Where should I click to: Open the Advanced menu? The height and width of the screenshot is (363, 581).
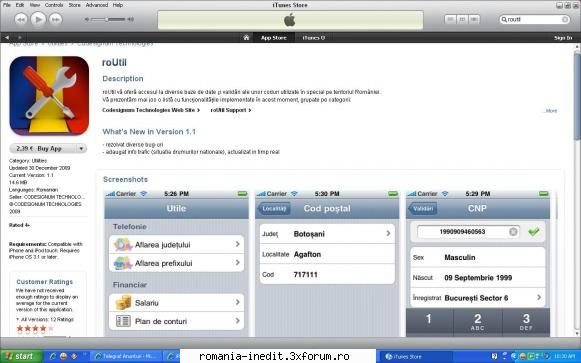(x=97, y=5)
